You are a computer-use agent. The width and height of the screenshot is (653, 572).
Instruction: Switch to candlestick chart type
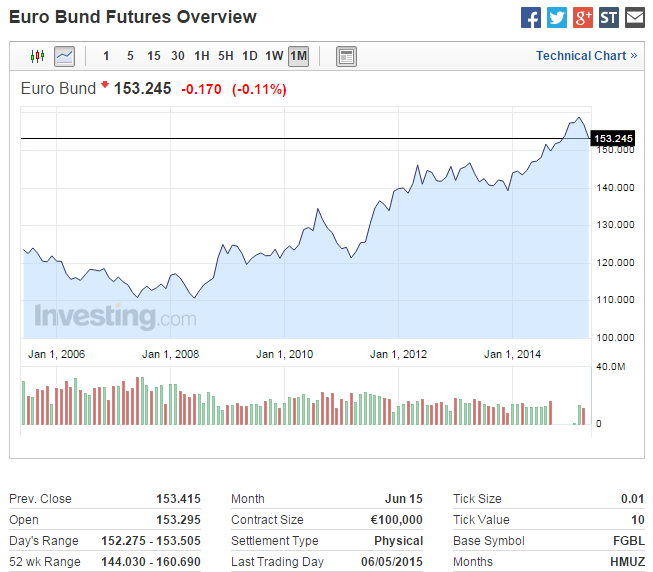click(38, 56)
